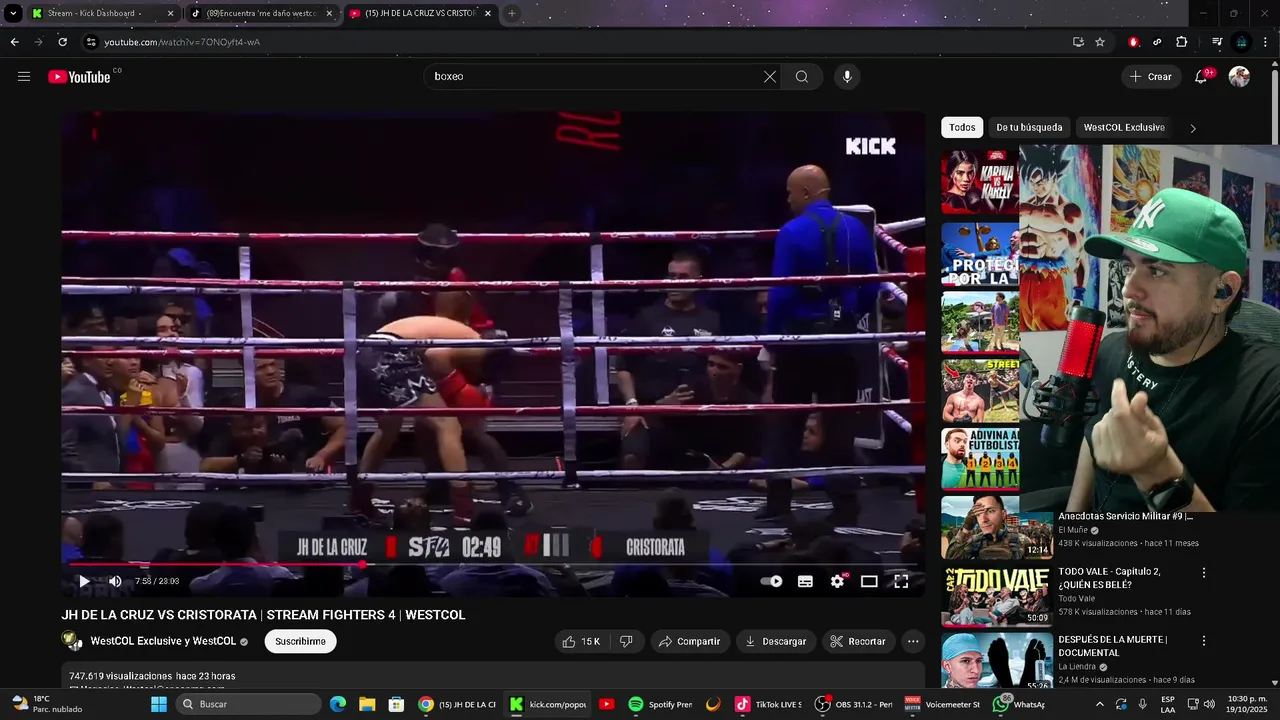Viewport: 1280px width, 720px height.
Task: Go back to the previous page
Action: (14, 42)
